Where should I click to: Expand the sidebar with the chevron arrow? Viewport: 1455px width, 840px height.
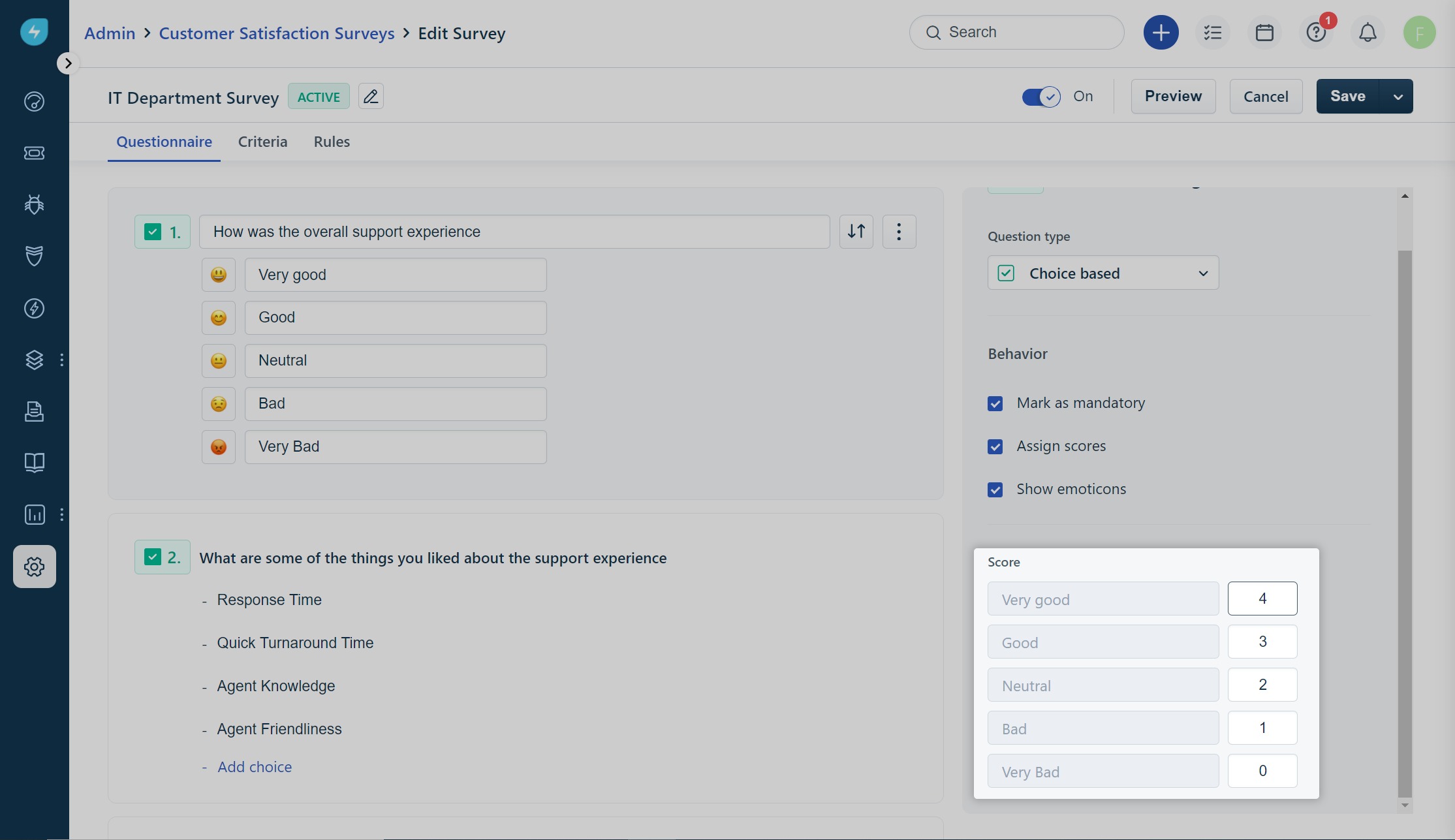coord(68,63)
